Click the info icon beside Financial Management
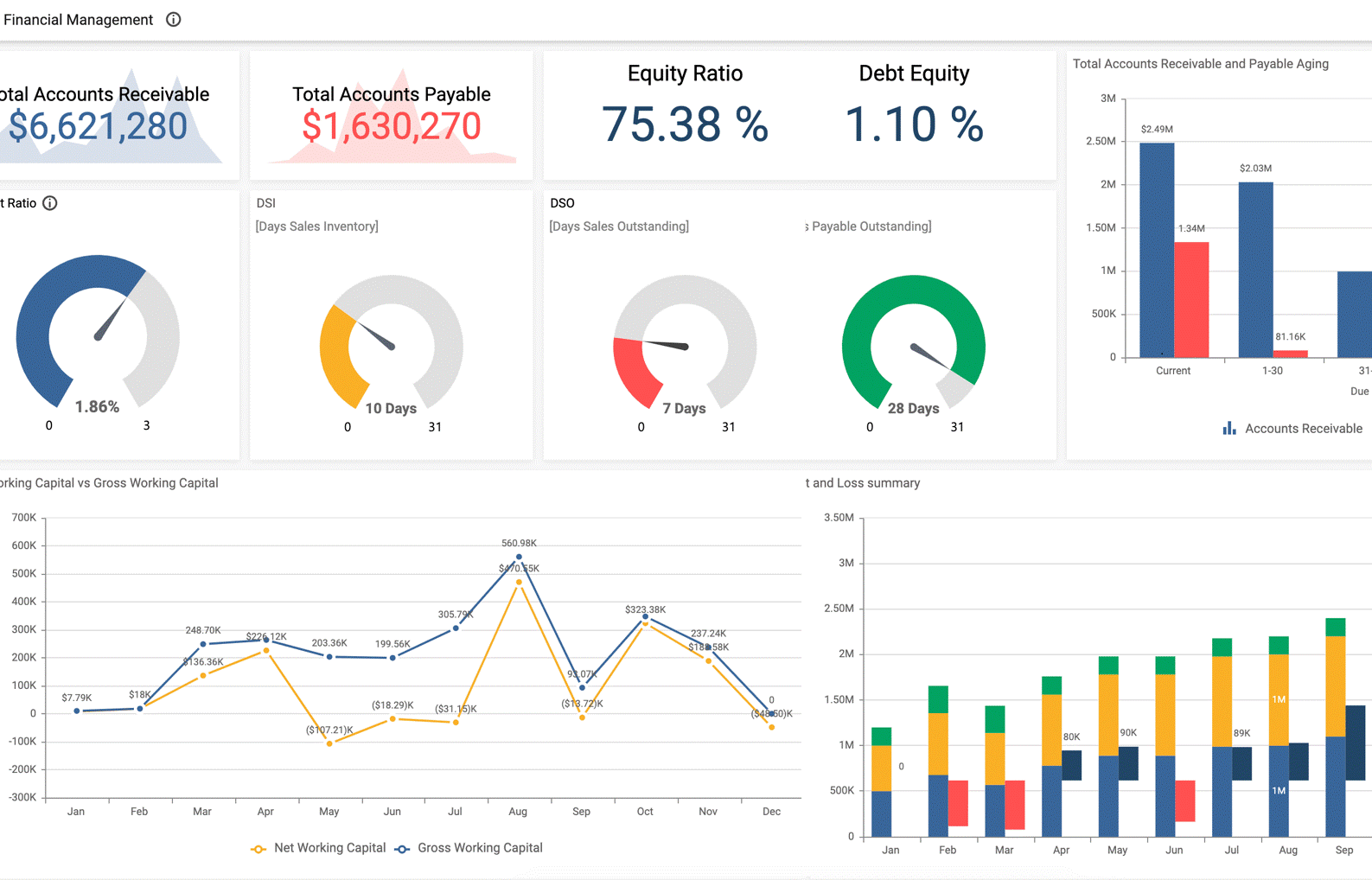The image size is (1372, 880). (174, 20)
